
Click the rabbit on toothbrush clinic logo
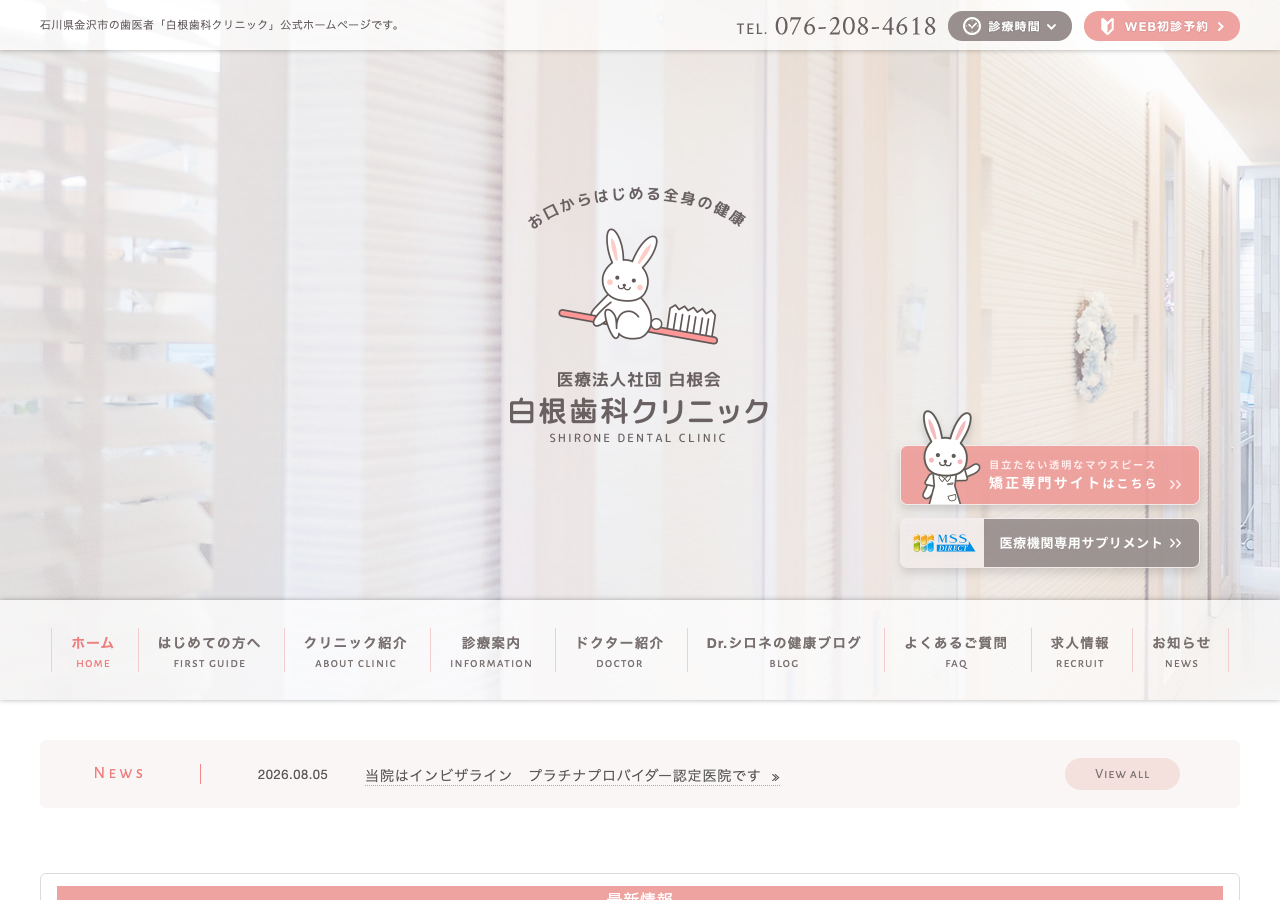tap(638, 286)
